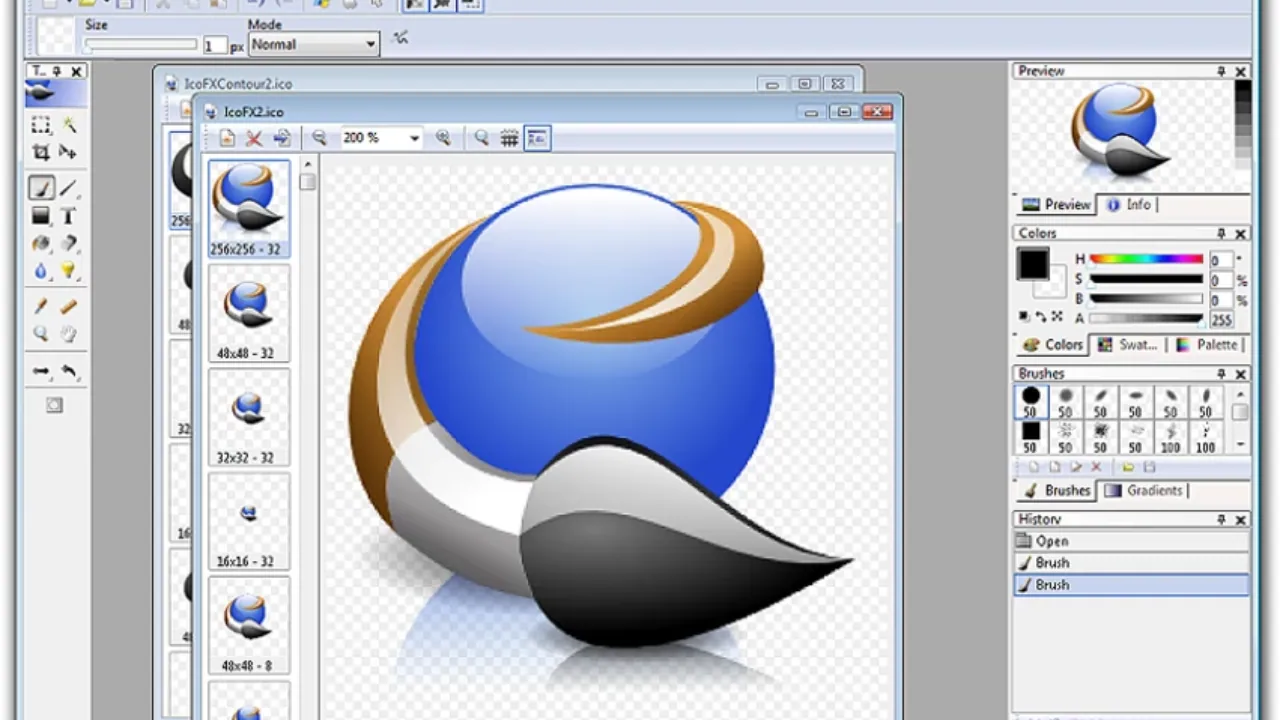Select the 48x48 - 32 image thumbnail
This screenshot has height=720, width=1280.
(x=248, y=314)
